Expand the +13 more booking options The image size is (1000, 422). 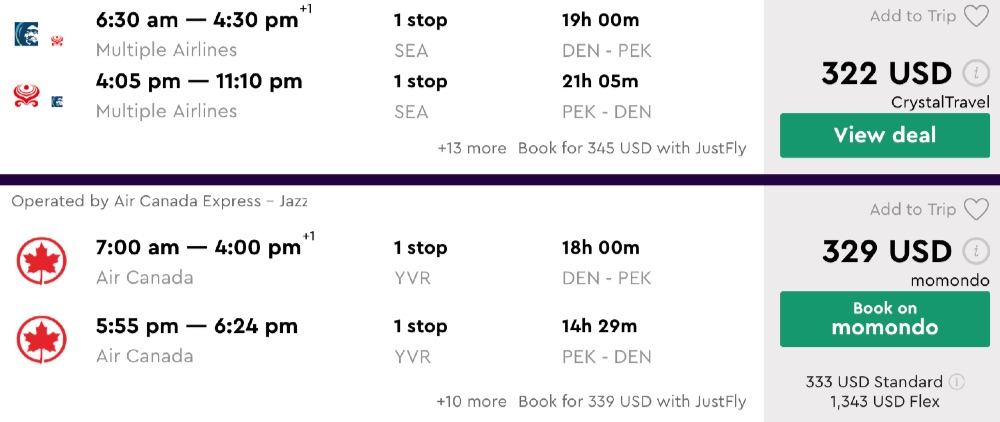471,148
